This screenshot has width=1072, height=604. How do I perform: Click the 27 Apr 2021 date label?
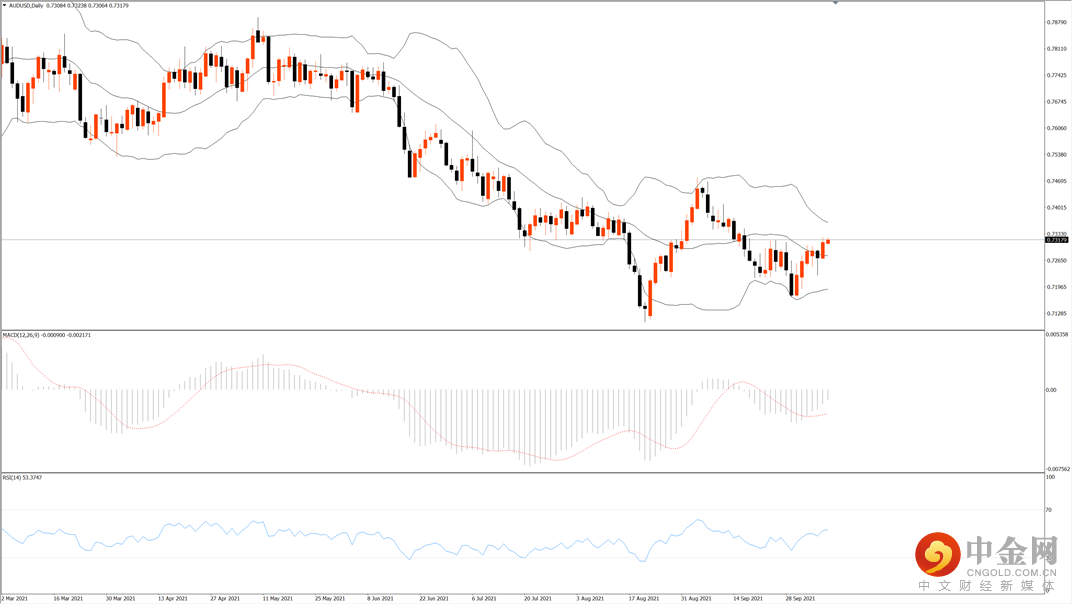(x=226, y=599)
